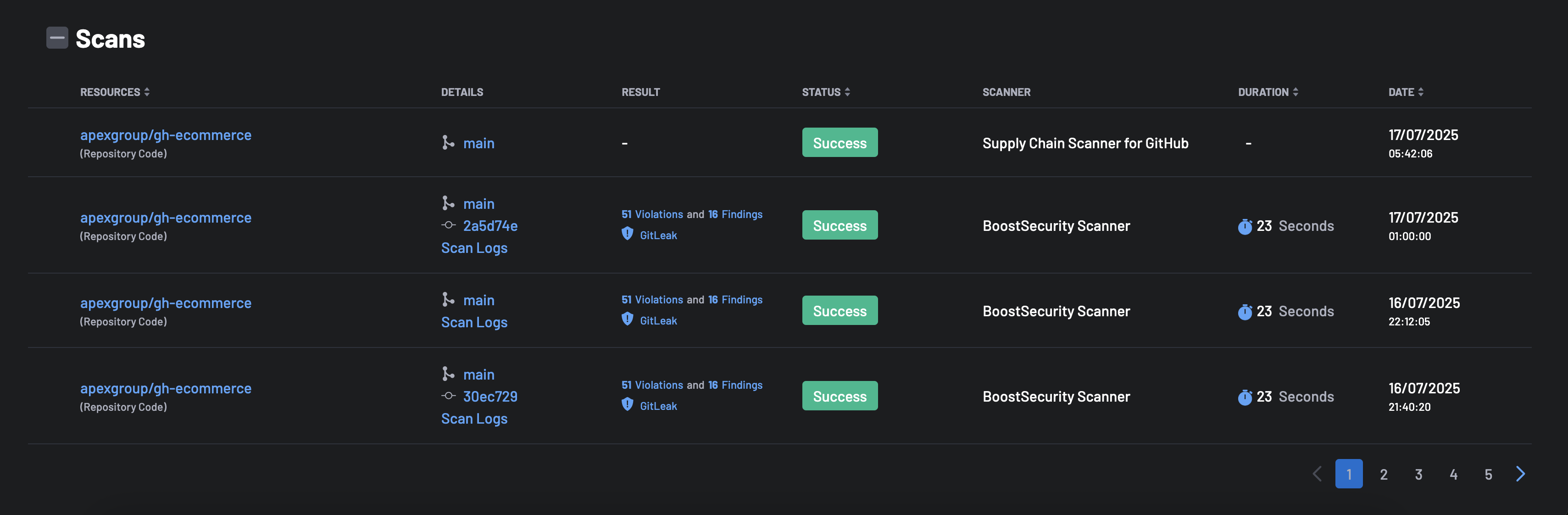Screen dimensions: 1568x515
Task: Click branch icon above commit 30ec729
Action: point(448,374)
